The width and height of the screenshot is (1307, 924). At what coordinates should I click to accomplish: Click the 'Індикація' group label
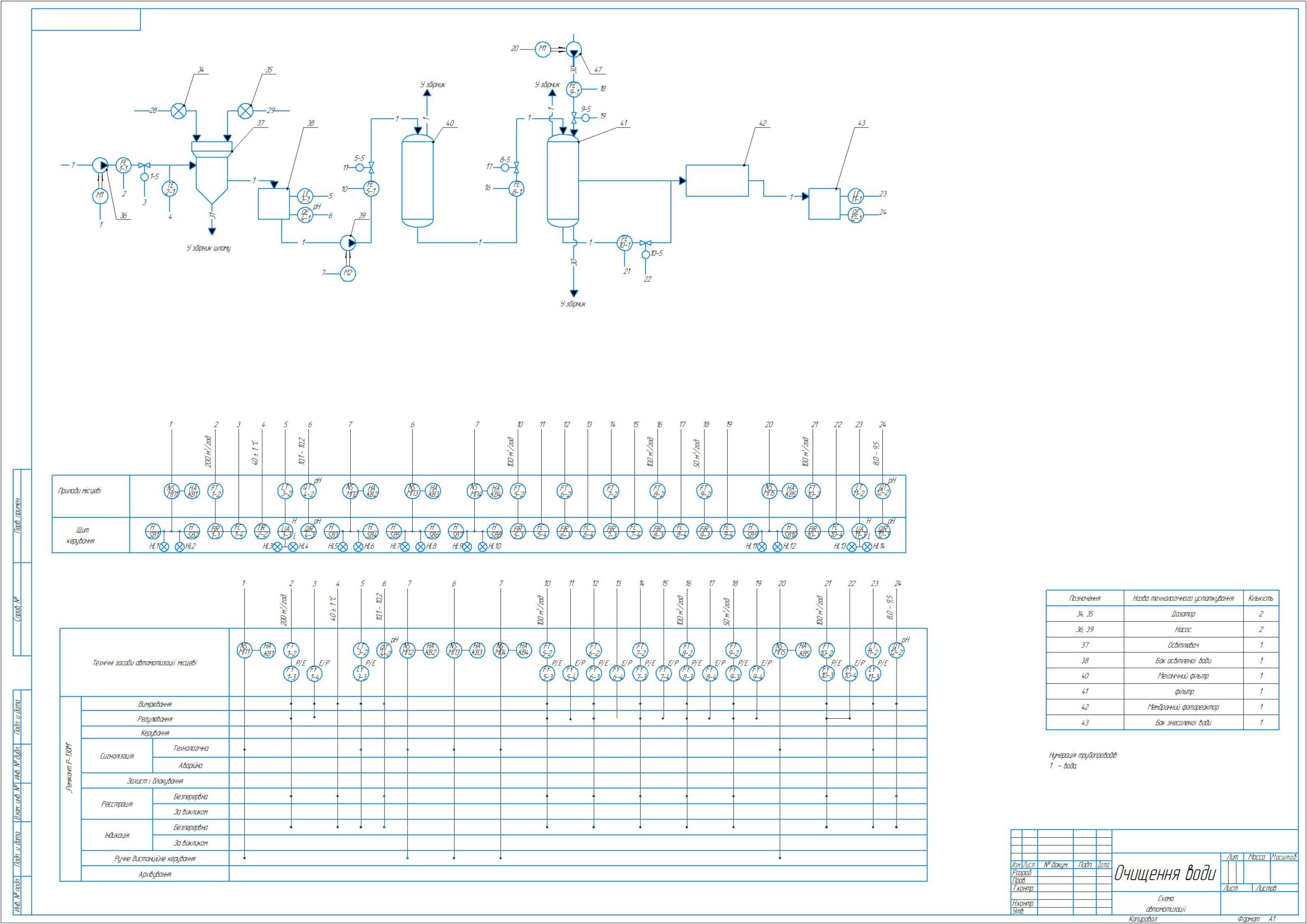pyautogui.click(x=117, y=835)
